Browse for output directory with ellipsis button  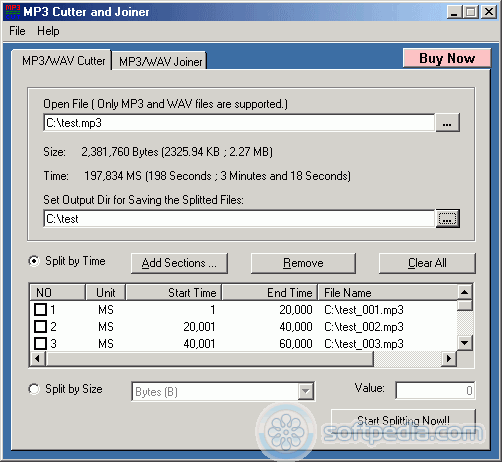click(x=447, y=219)
